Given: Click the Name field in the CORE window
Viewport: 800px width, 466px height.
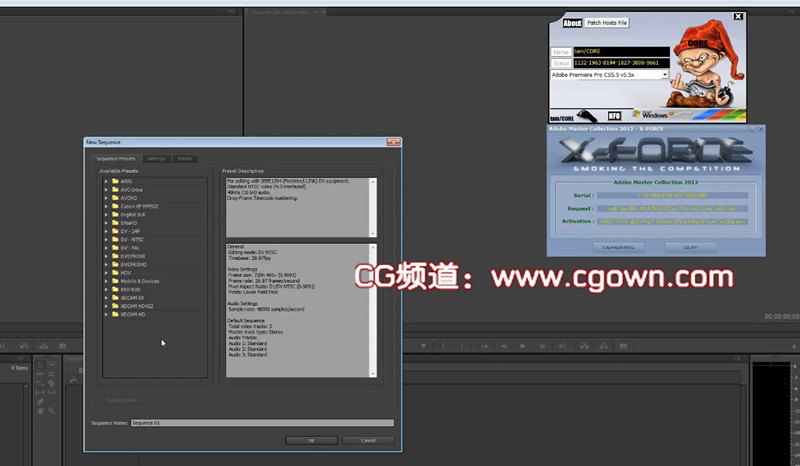Looking at the screenshot, I should [621, 52].
